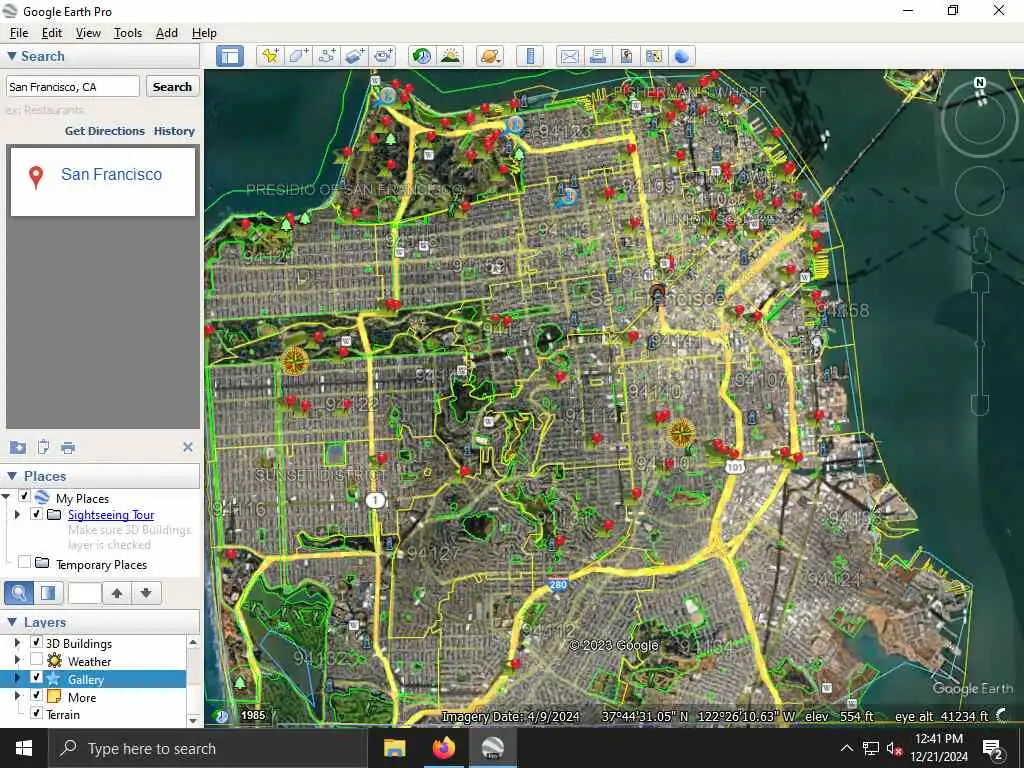1024x768 pixels.
Task: Print search results icon in Search panel
Action: click(x=68, y=447)
